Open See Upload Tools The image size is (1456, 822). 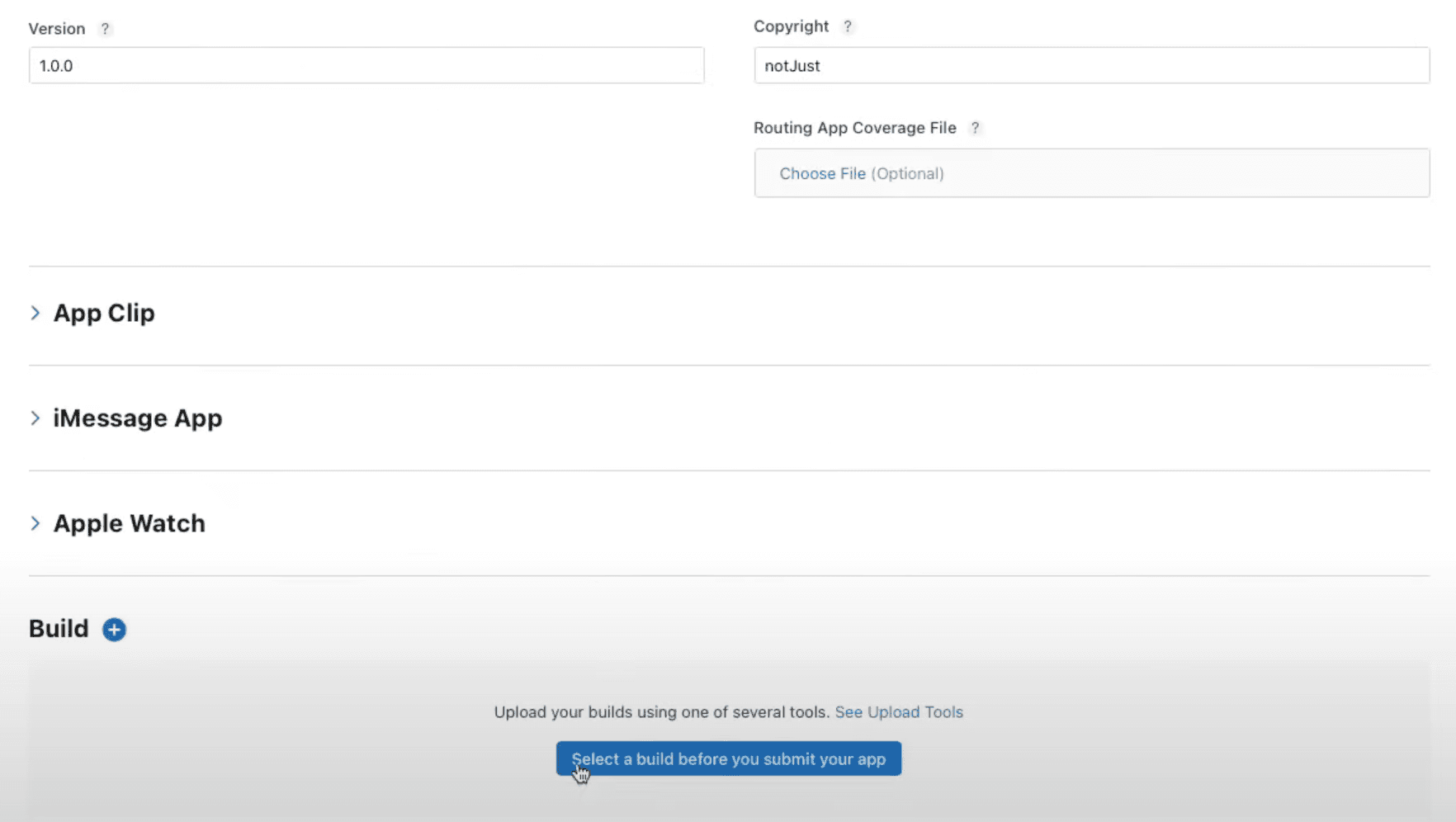point(899,712)
